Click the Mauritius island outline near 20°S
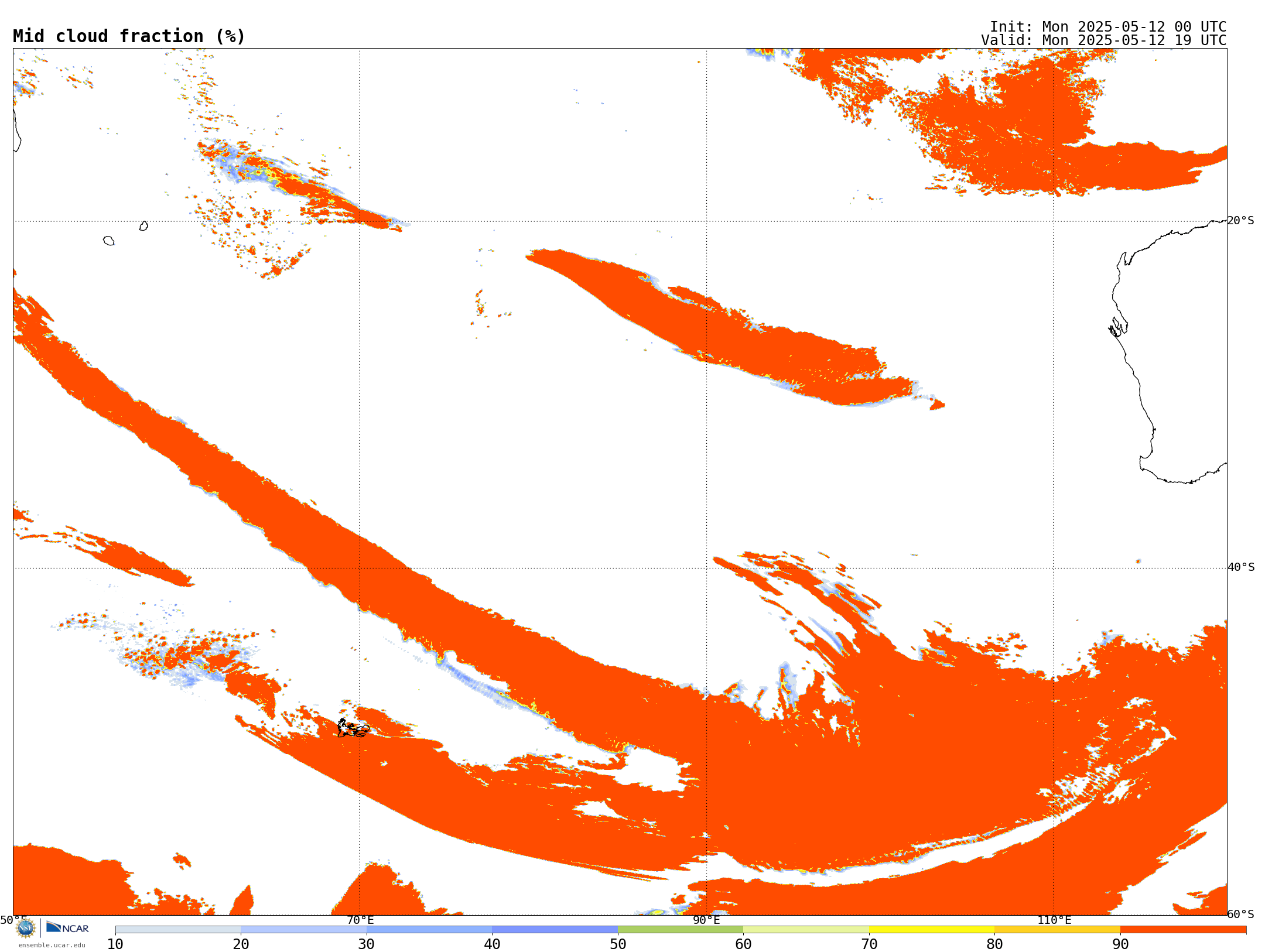 pyautogui.click(x=143, y=226)
